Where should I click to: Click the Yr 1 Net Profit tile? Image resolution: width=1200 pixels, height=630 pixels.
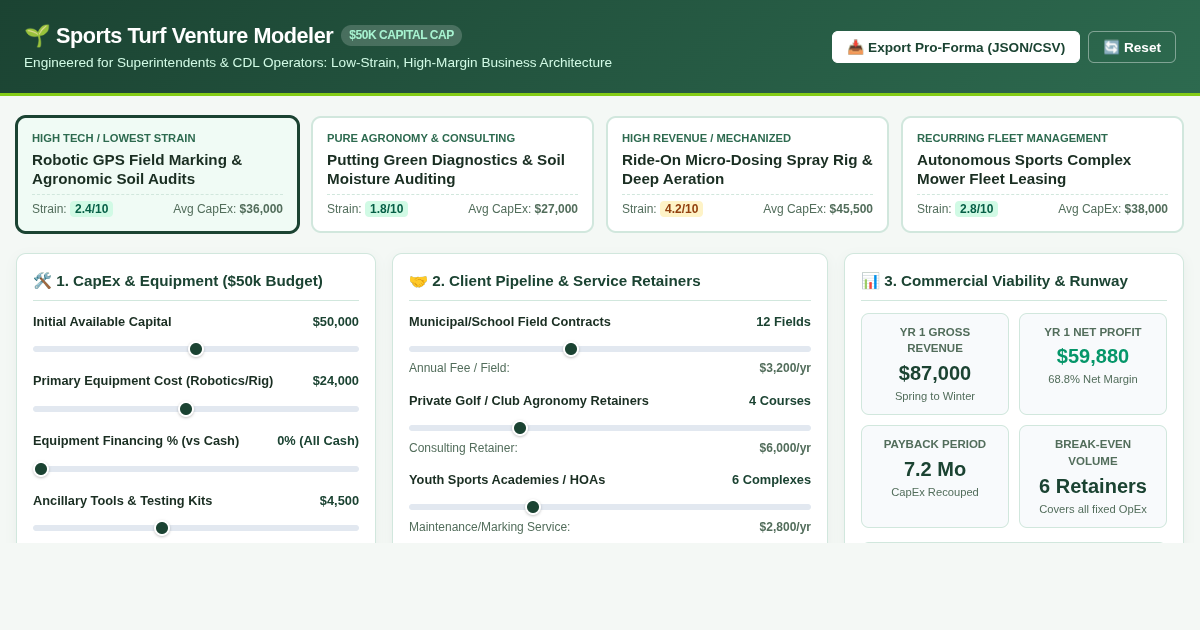pyautogui.click(x=1093, y=364)
